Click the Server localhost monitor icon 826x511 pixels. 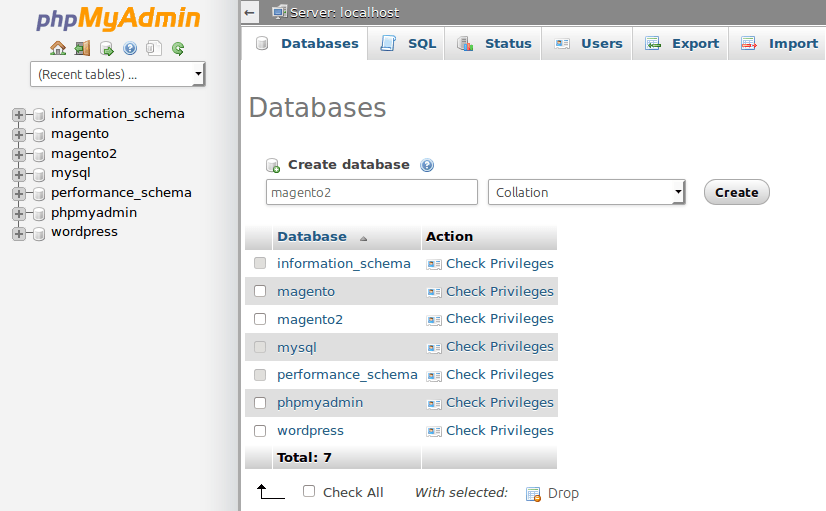[279, 12]
